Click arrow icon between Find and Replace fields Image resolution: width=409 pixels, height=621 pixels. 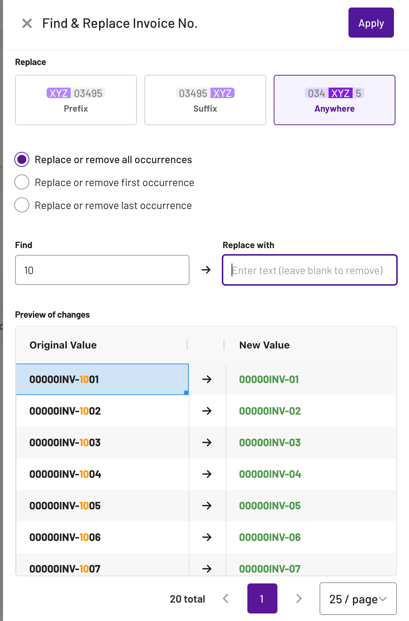[206, 270]
